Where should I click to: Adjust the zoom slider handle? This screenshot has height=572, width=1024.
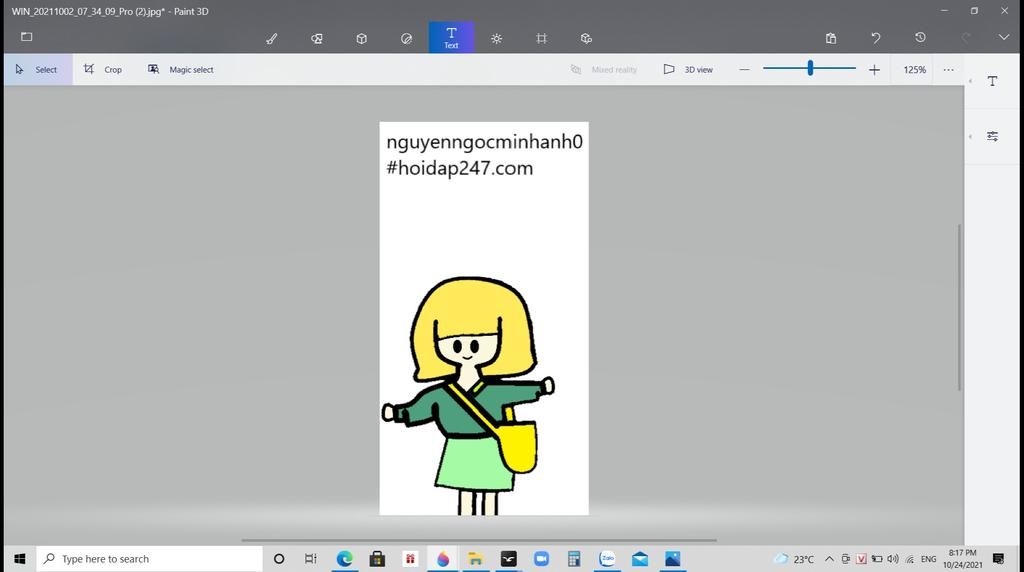(x=810, y=68)
